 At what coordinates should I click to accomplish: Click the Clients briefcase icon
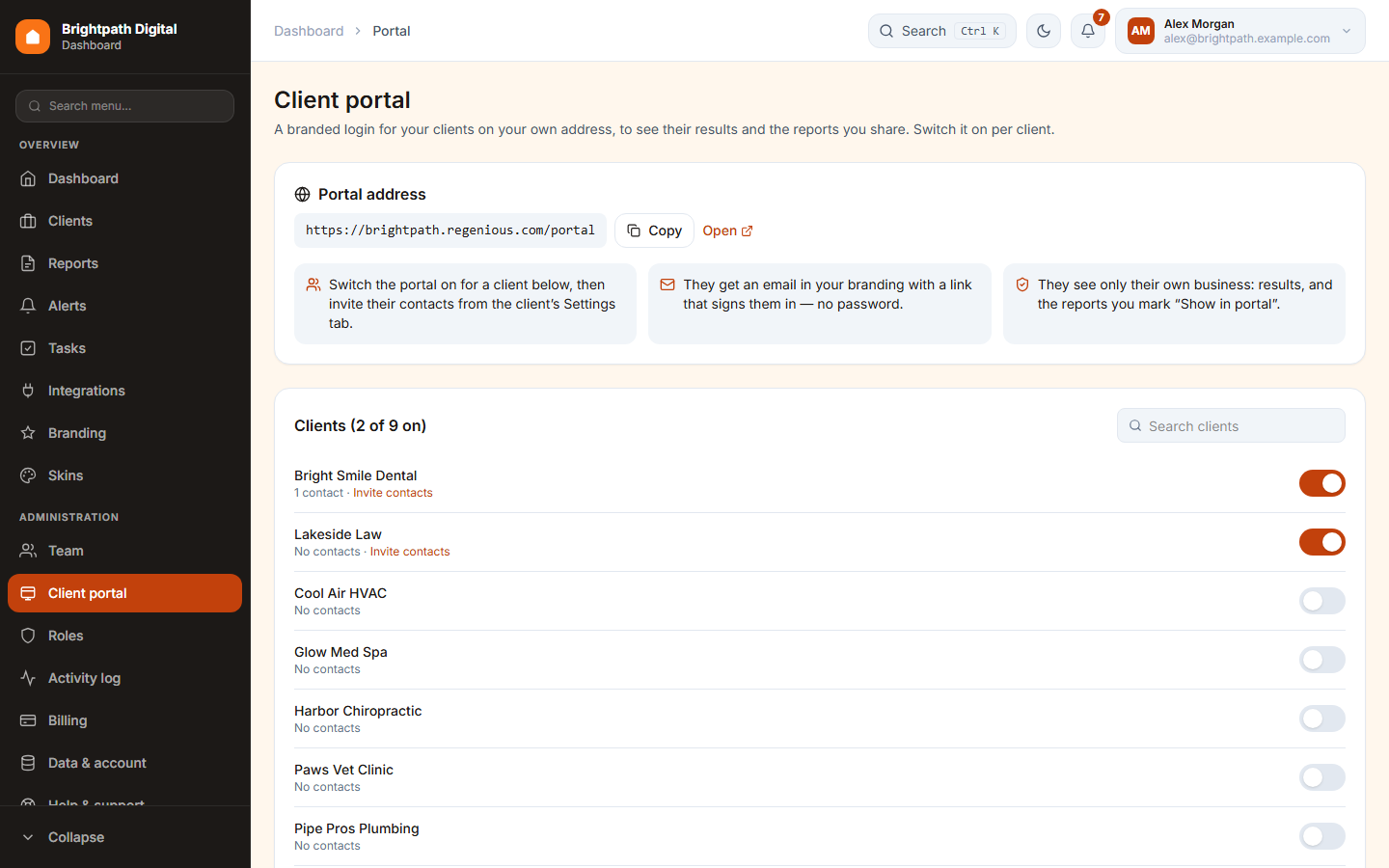(x=28, y=221)
